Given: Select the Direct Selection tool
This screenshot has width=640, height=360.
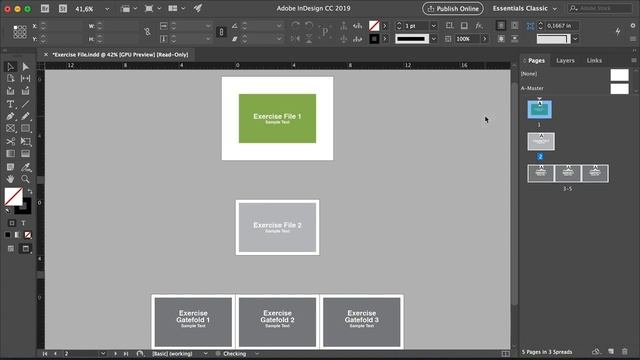Looking at the screenshot, I should (25, 67).
